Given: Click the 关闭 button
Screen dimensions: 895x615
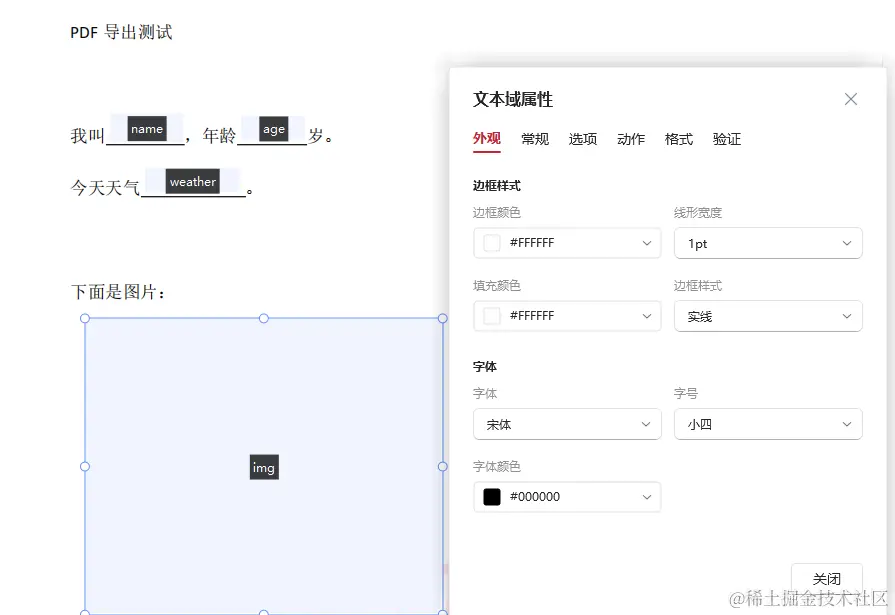Looking at the screenshot, I should click(827, 577).
